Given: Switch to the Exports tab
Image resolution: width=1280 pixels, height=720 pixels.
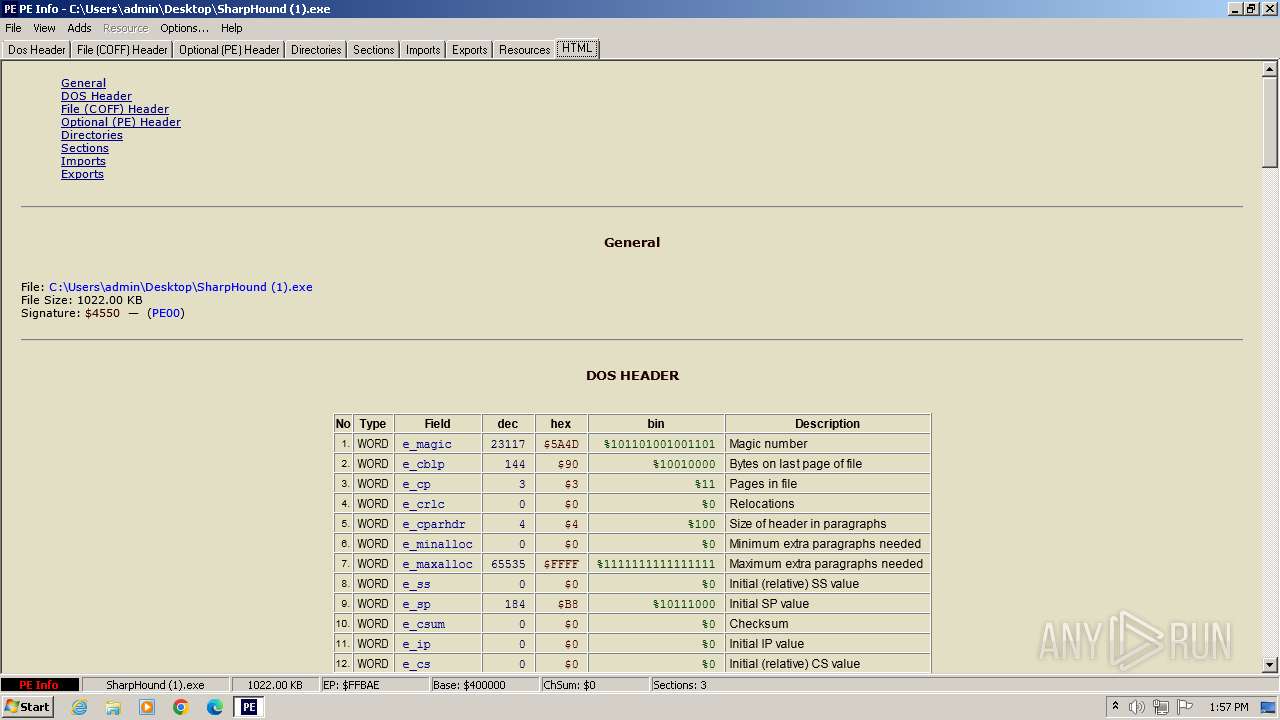Looking at the screenshot, I should click(x=469, y=50).
